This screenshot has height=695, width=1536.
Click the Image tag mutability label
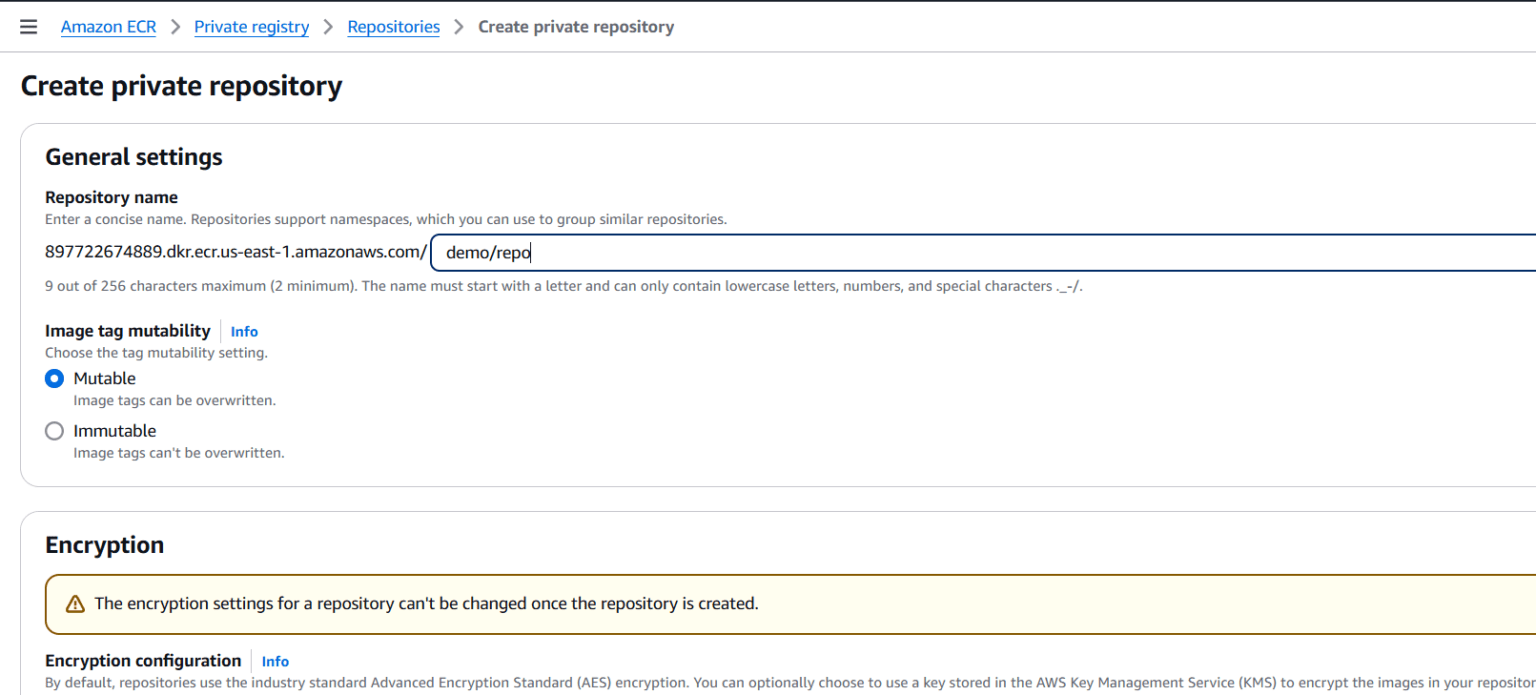point(127,331)
